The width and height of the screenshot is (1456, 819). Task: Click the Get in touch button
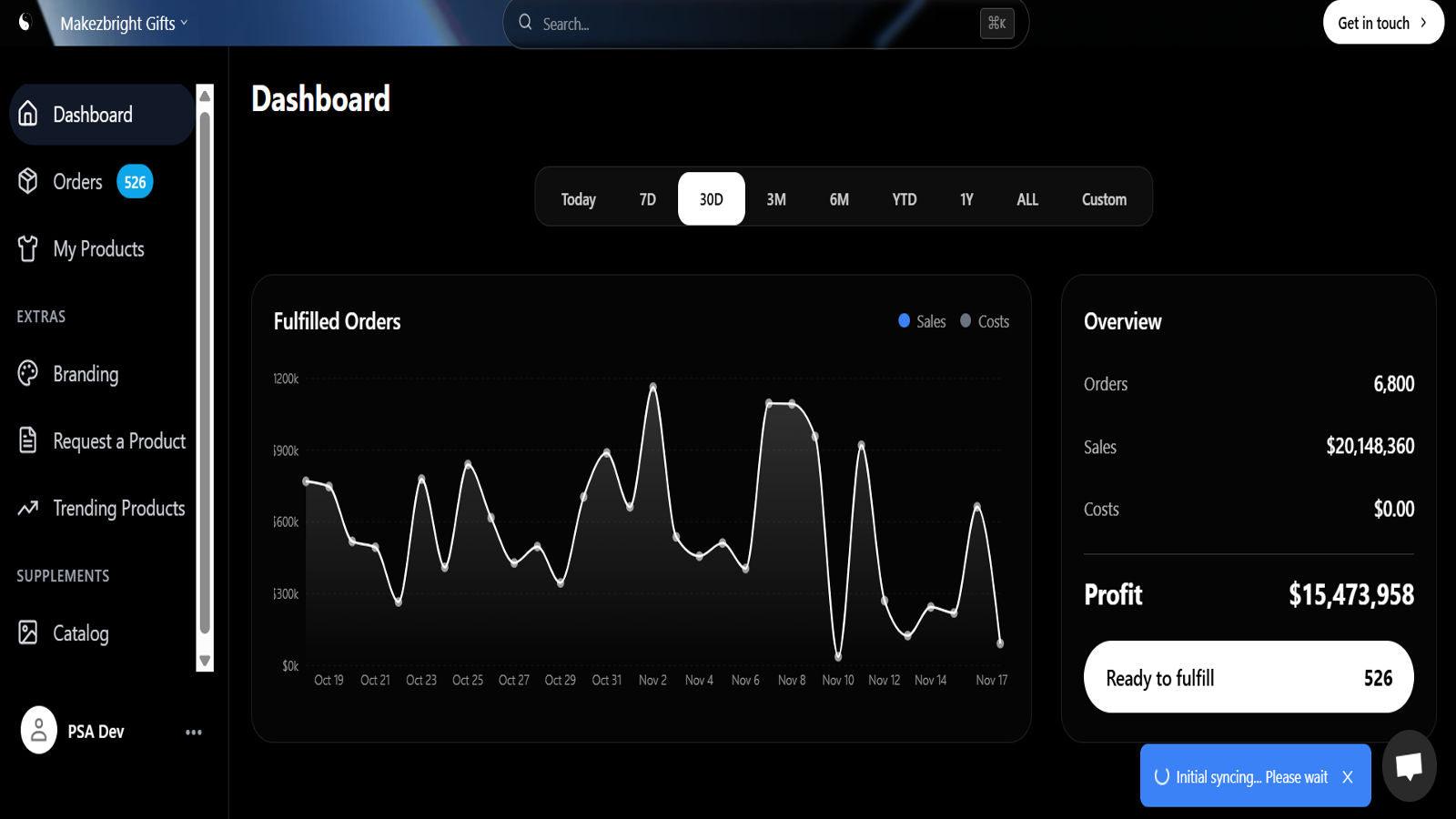pos(1382,23)
